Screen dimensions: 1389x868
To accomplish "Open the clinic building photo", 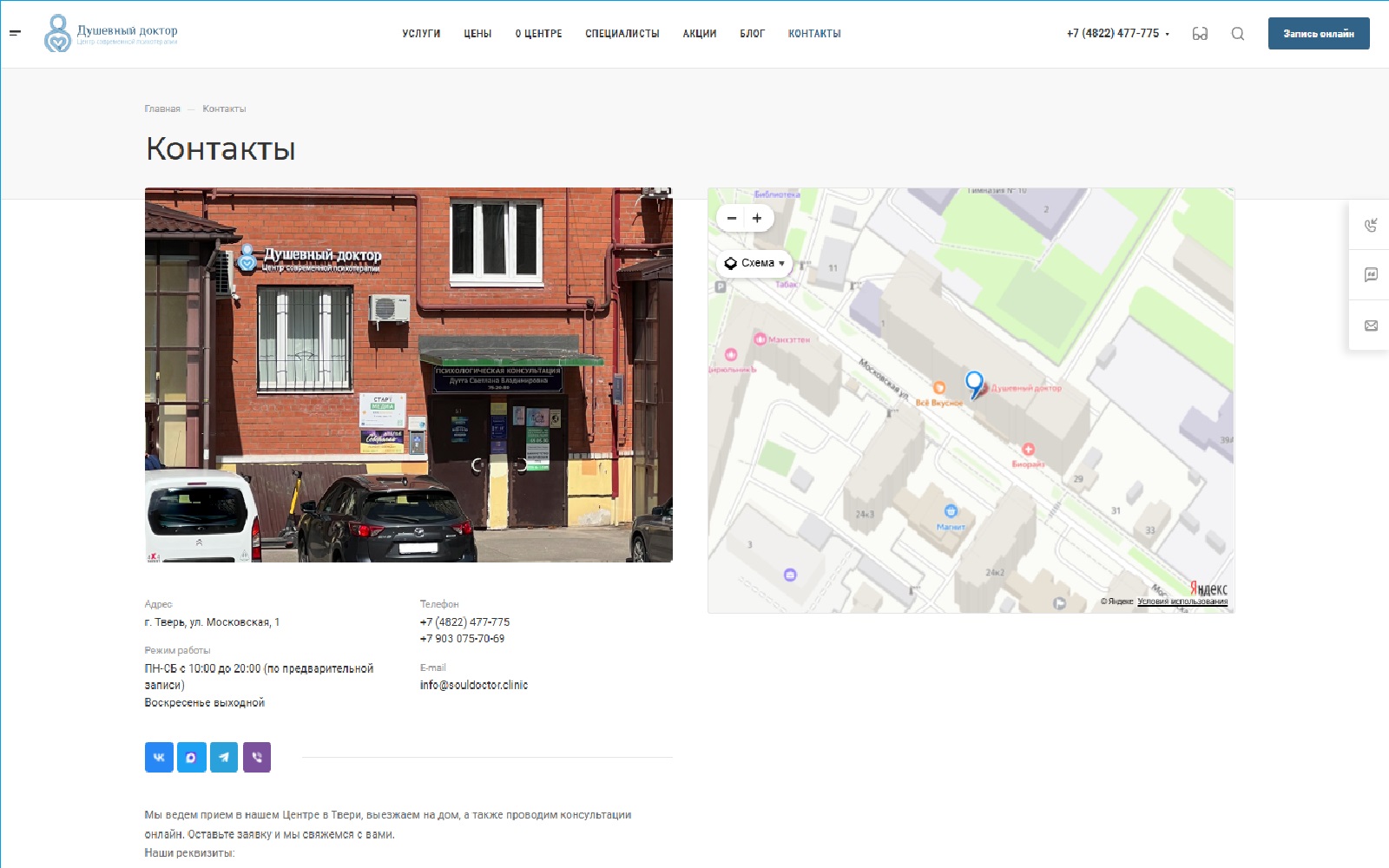I will pos(409,375).
